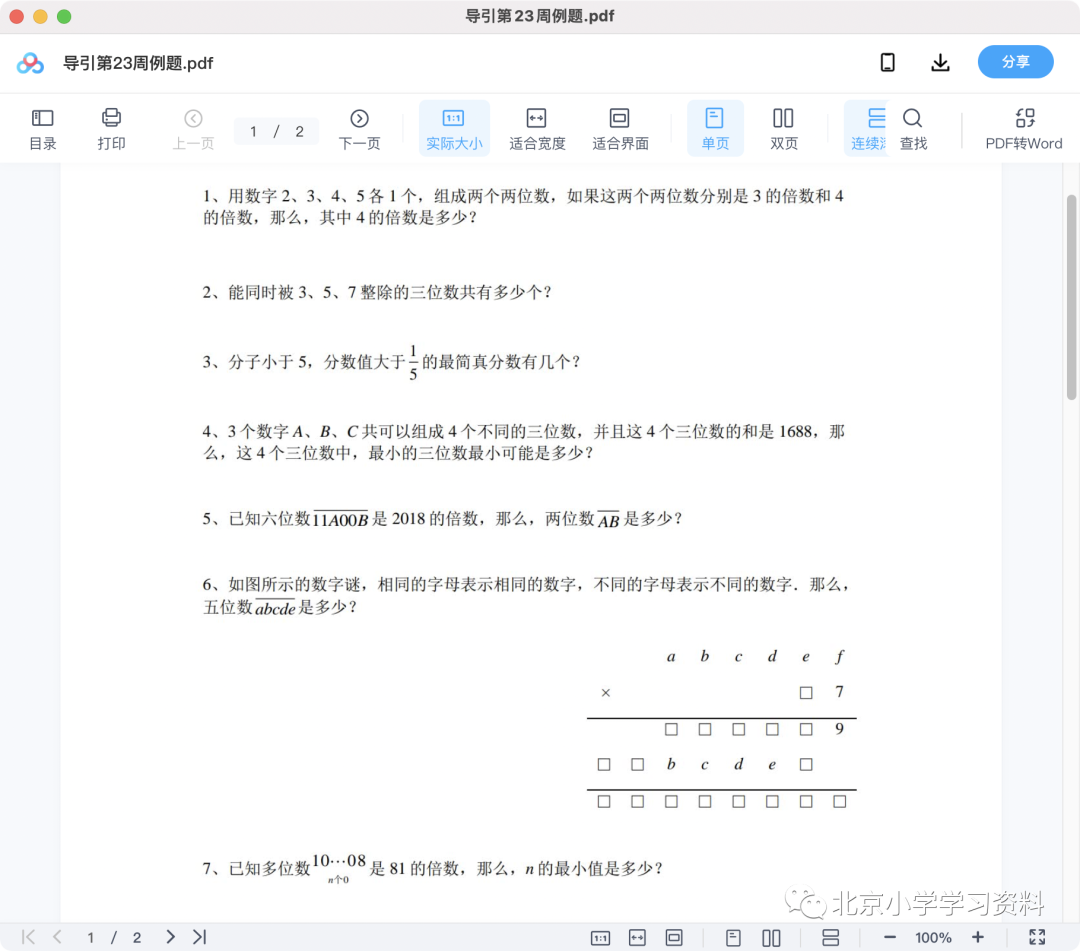Click bottom bar single page icon

[x=734, y=937]
